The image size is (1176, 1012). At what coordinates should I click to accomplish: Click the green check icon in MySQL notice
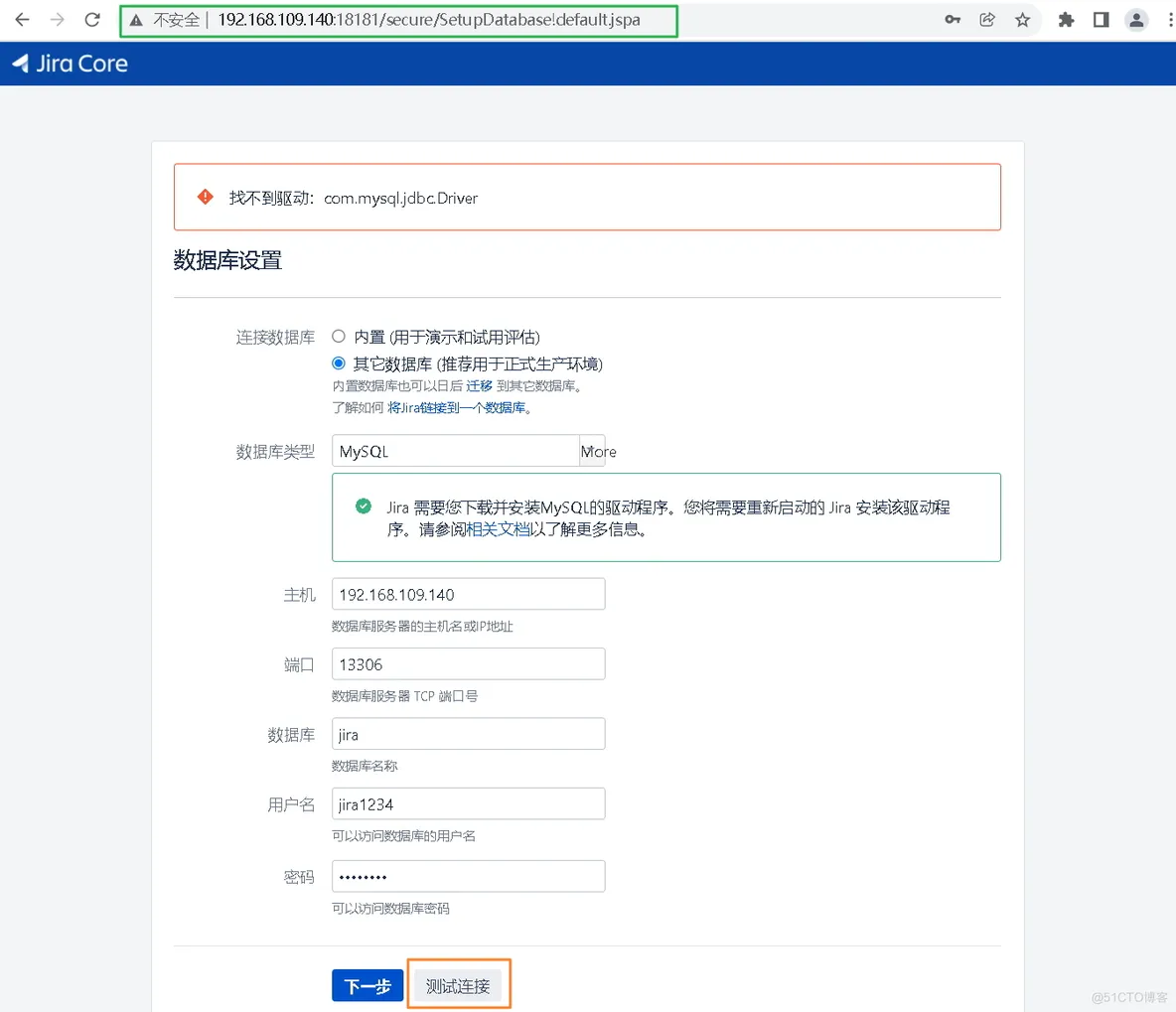(x=363, y=506)
